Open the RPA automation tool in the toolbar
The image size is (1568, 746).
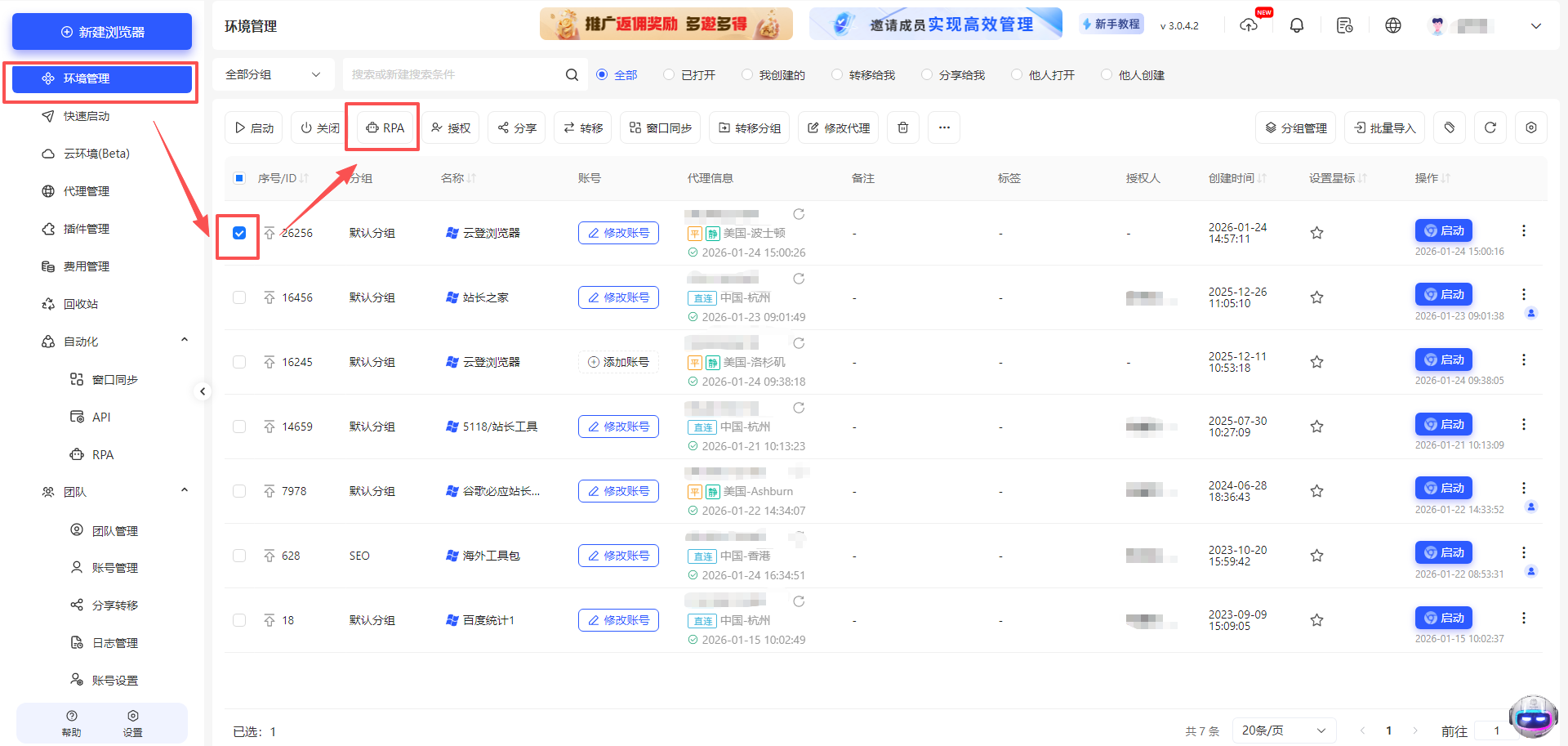pos(382,127)
